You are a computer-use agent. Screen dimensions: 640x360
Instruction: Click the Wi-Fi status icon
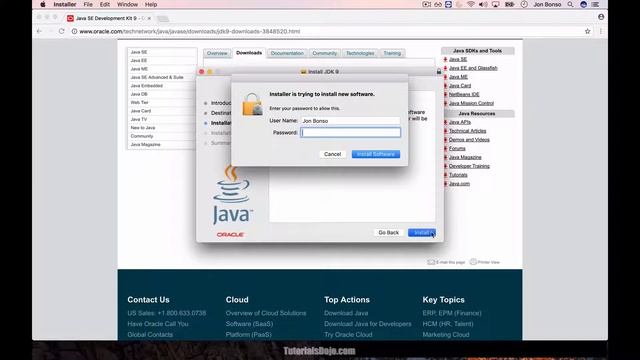coord(471,4)
